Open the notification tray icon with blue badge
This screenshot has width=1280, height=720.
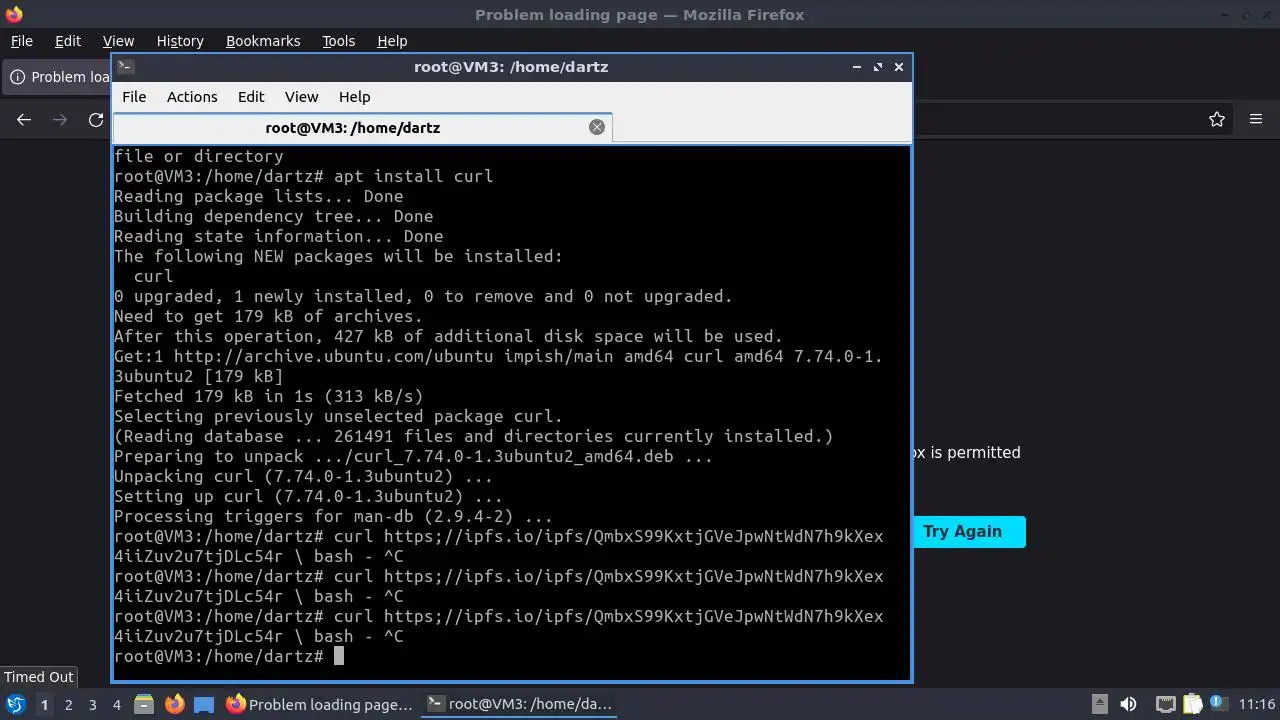point(1219,705)
